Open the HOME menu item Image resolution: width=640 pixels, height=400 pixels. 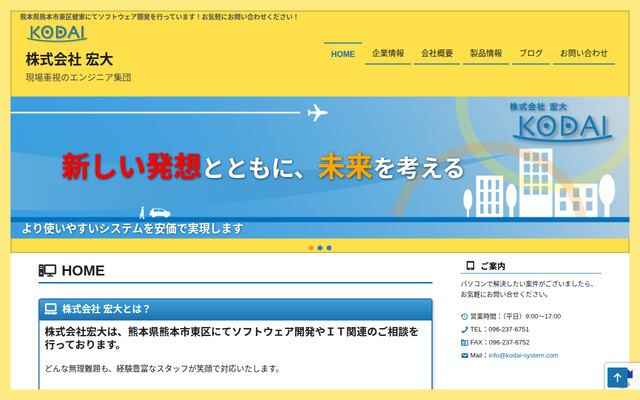[x=343, y=54]
